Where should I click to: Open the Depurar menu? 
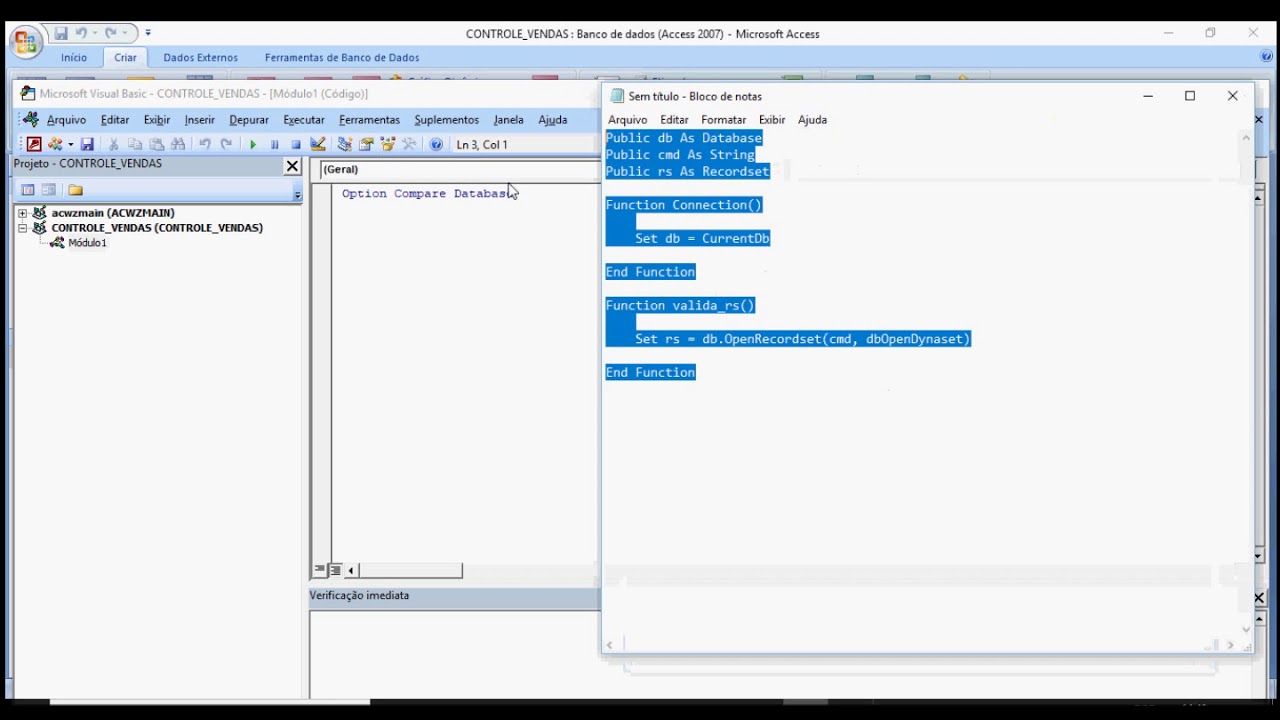coord(249,120)
